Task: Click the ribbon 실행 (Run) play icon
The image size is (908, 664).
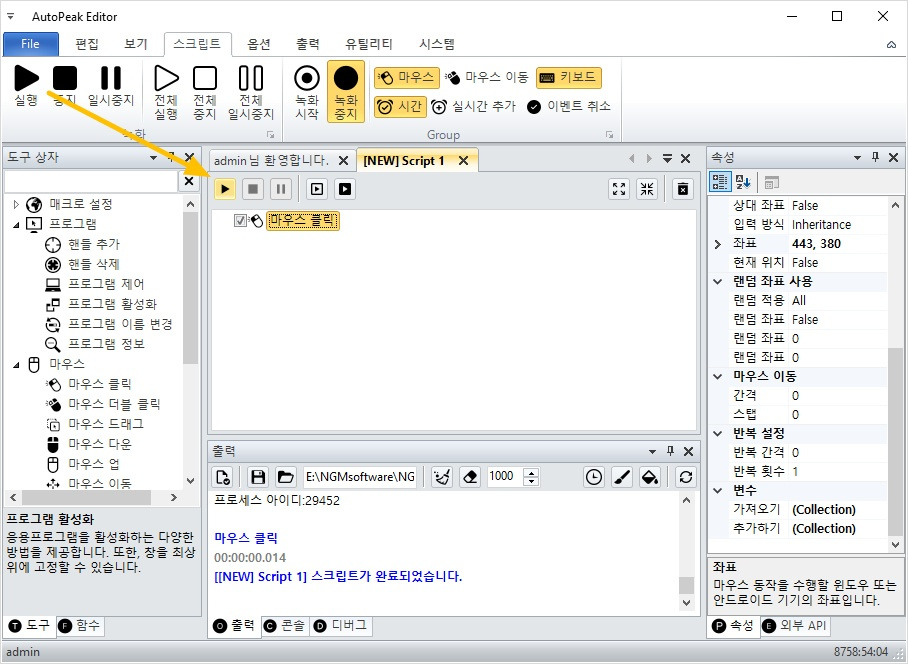Action: click(x=26, y=78)
